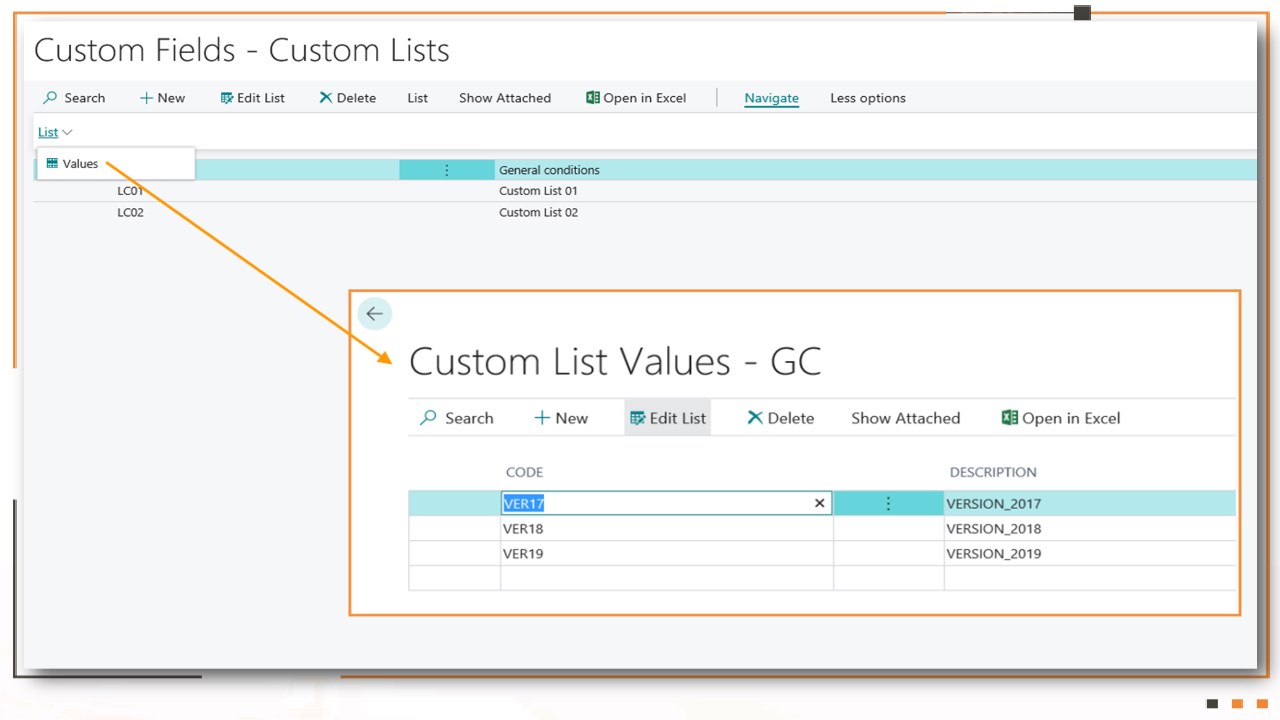Click the New plus icon in Custom List Values
The width and height of the screenshot is (1280, 720).
[542, 418]
